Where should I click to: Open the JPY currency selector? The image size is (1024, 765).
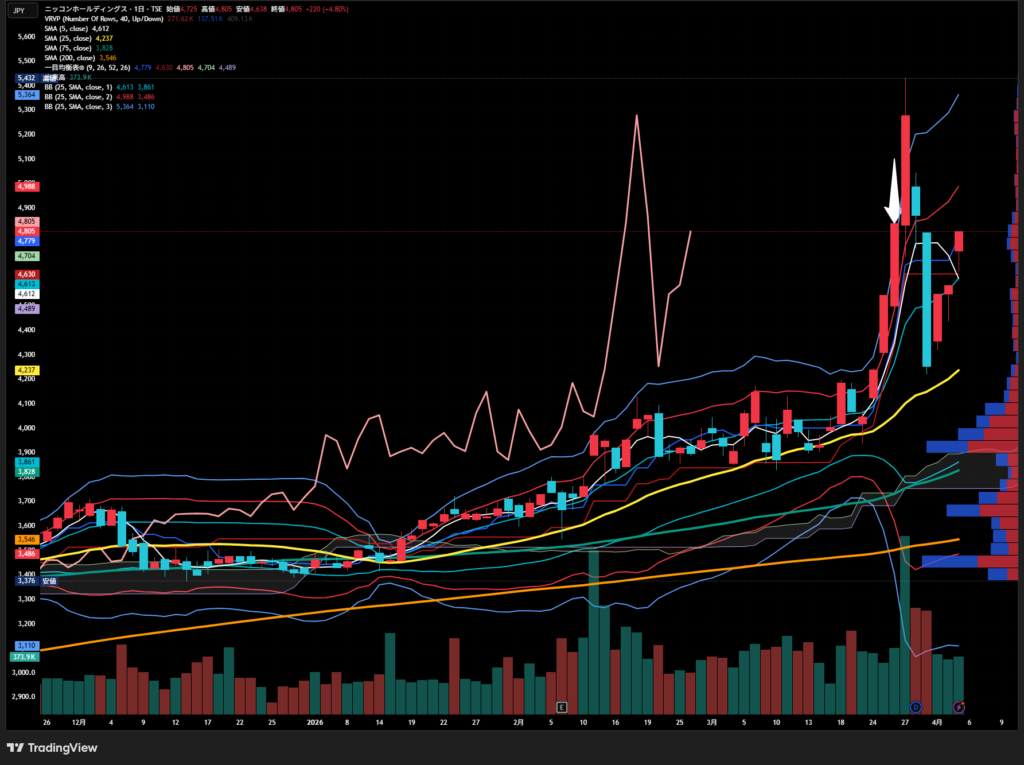click(18, 9)
